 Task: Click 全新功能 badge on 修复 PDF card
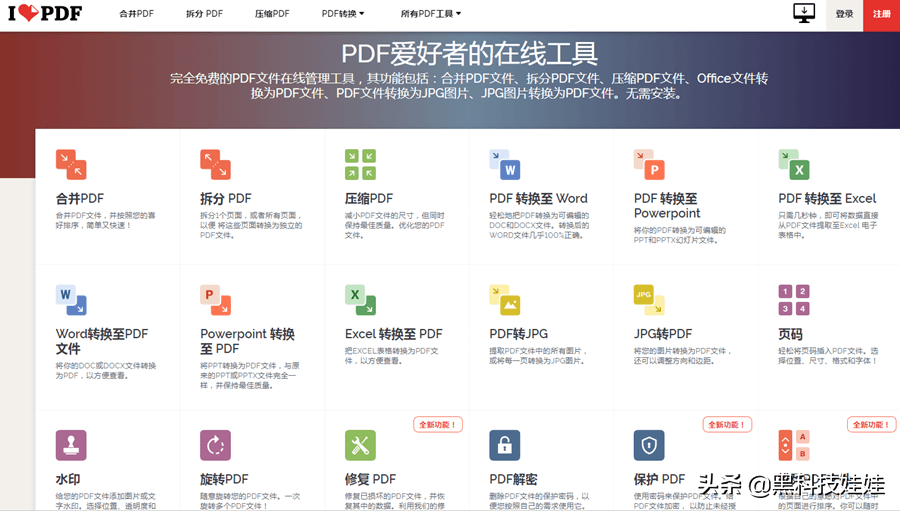click(438, 425)
